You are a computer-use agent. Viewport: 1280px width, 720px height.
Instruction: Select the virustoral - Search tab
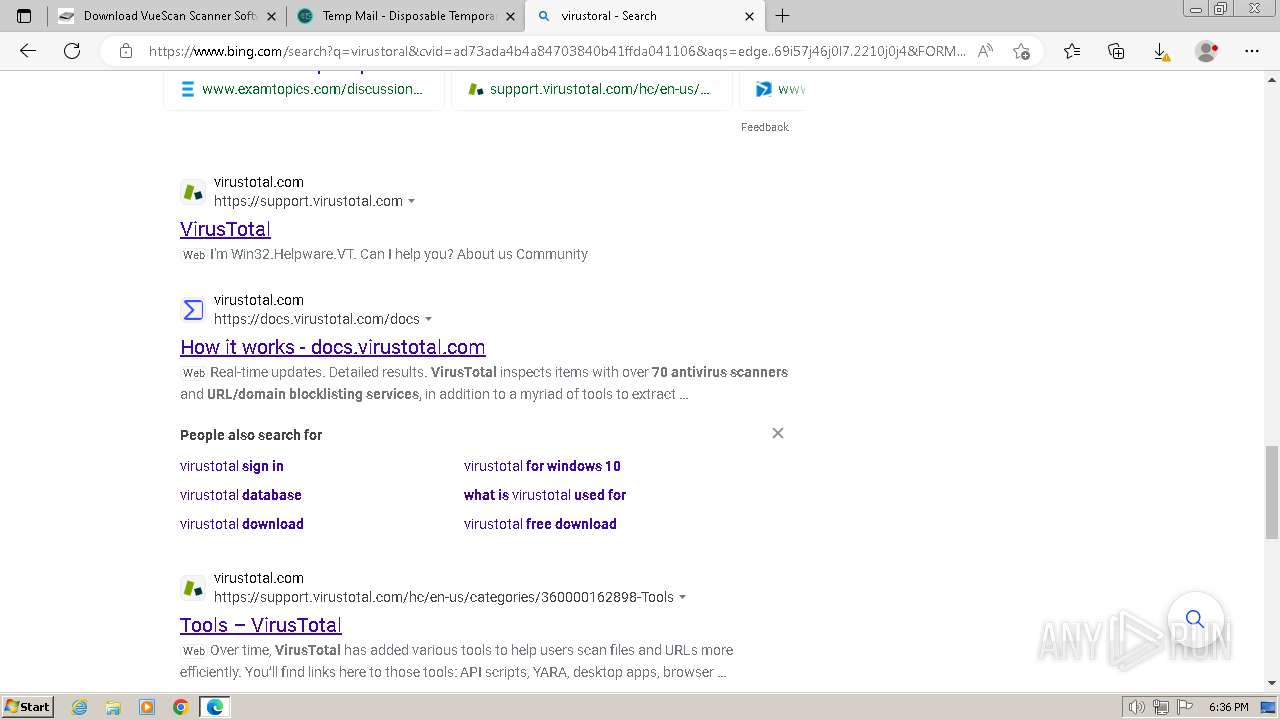pyautogui.click(x=645, y=16)
